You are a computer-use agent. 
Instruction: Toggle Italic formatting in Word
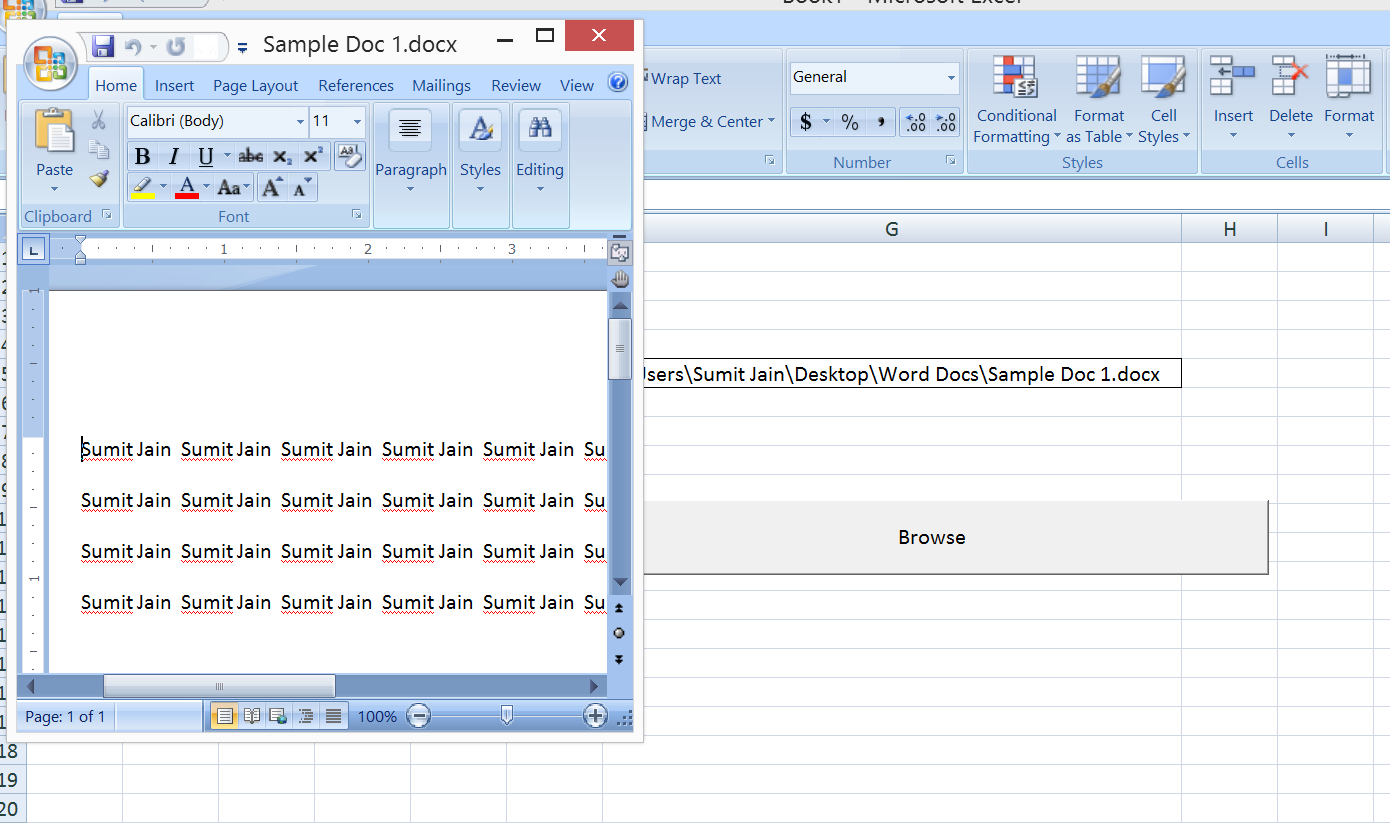[173, 156]
